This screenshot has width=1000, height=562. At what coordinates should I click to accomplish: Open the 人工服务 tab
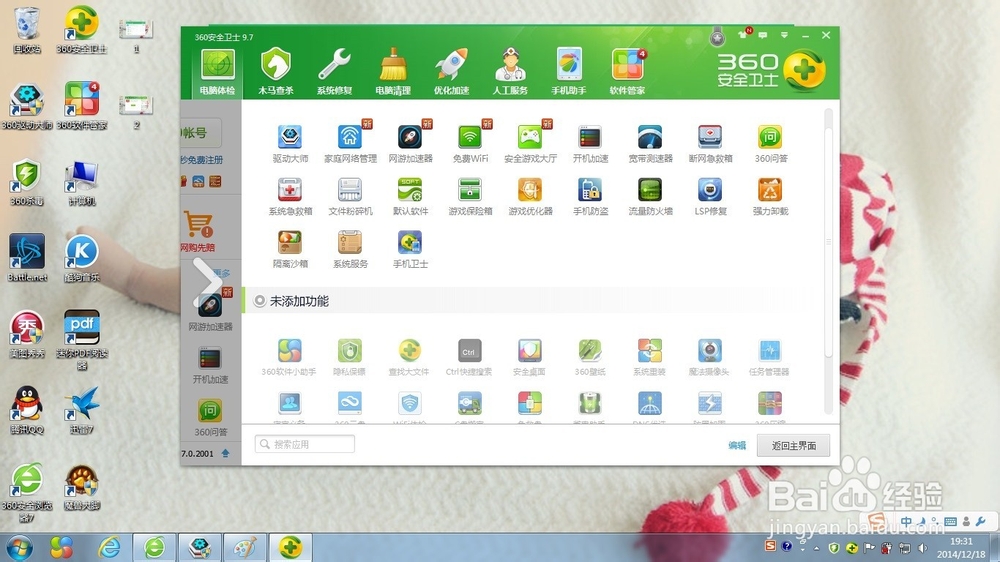pyautogui.click(x=510, y=73)
